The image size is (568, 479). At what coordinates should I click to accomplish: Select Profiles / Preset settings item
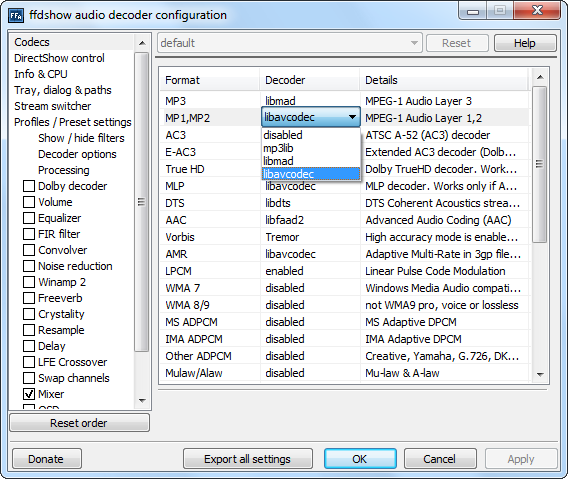(x=72, y=122)
